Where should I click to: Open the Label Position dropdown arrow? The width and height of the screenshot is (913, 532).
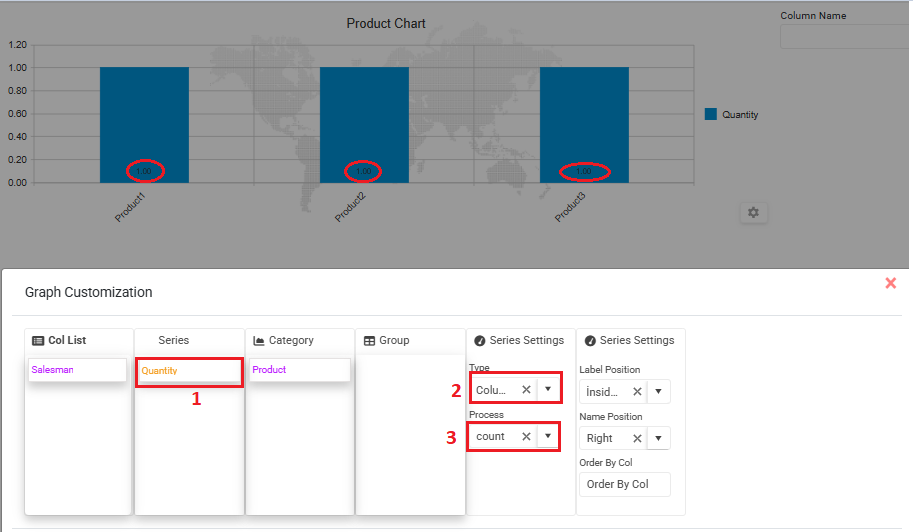tap(659, 391)
